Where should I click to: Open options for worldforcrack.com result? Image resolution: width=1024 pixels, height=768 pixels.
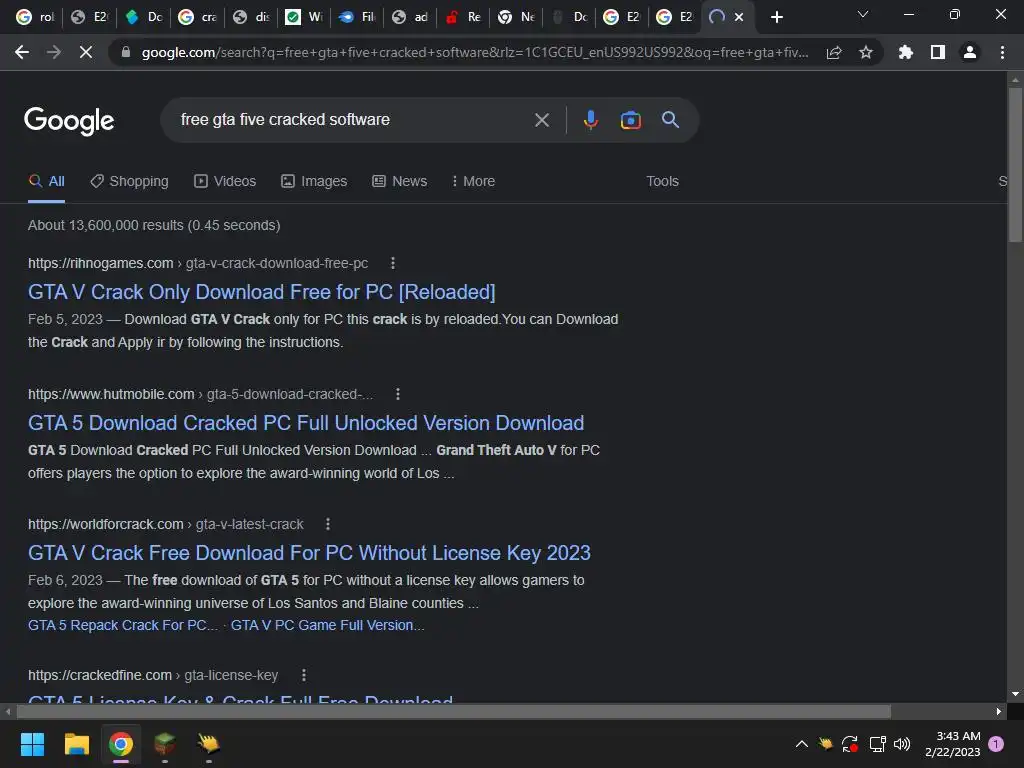click(x=328, y=524)
